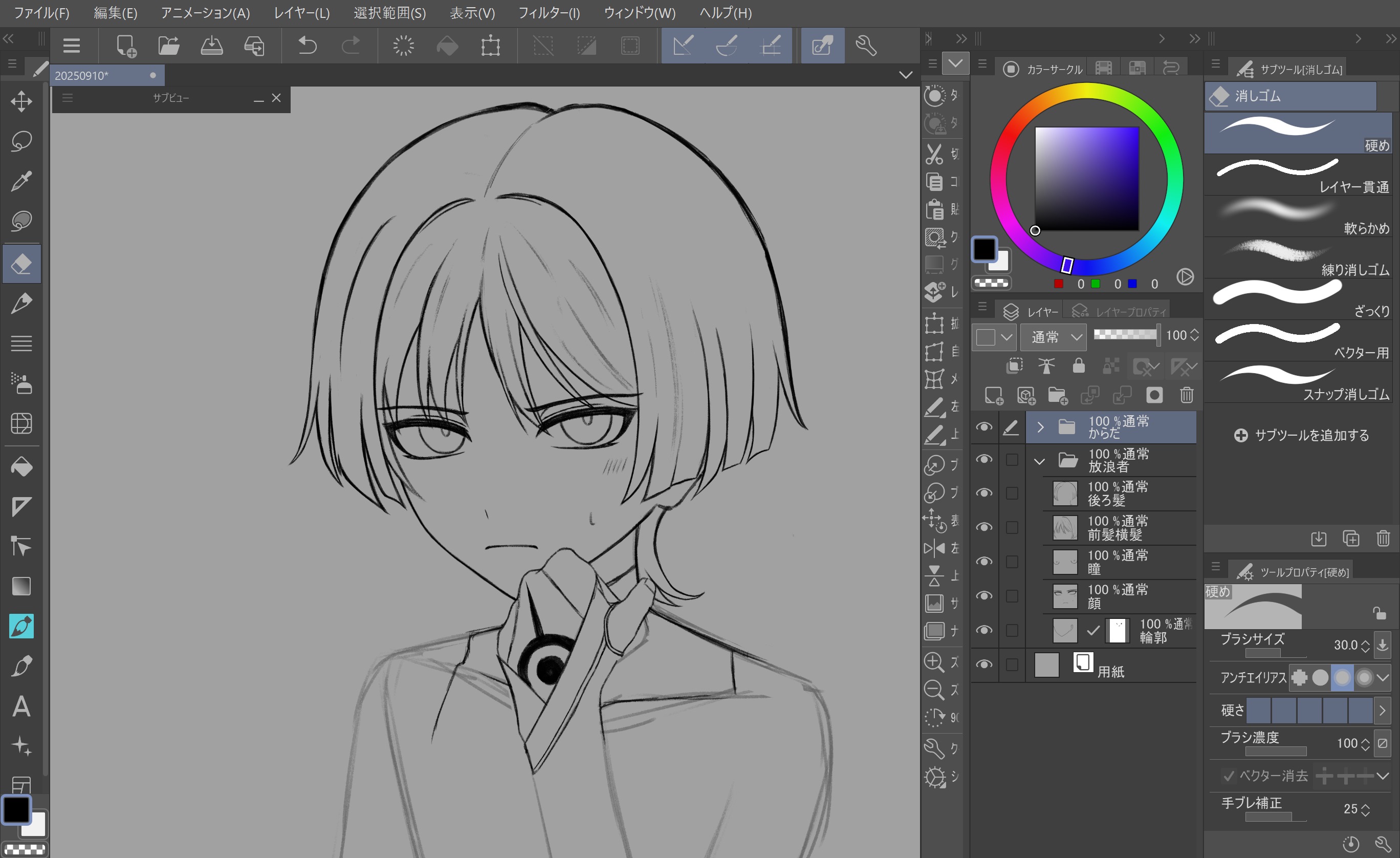Image resolution: width=1400 pixels, height=858 pixels.
Task: Collapse the 放浪者 layer folder
Action: [1039, 461]
